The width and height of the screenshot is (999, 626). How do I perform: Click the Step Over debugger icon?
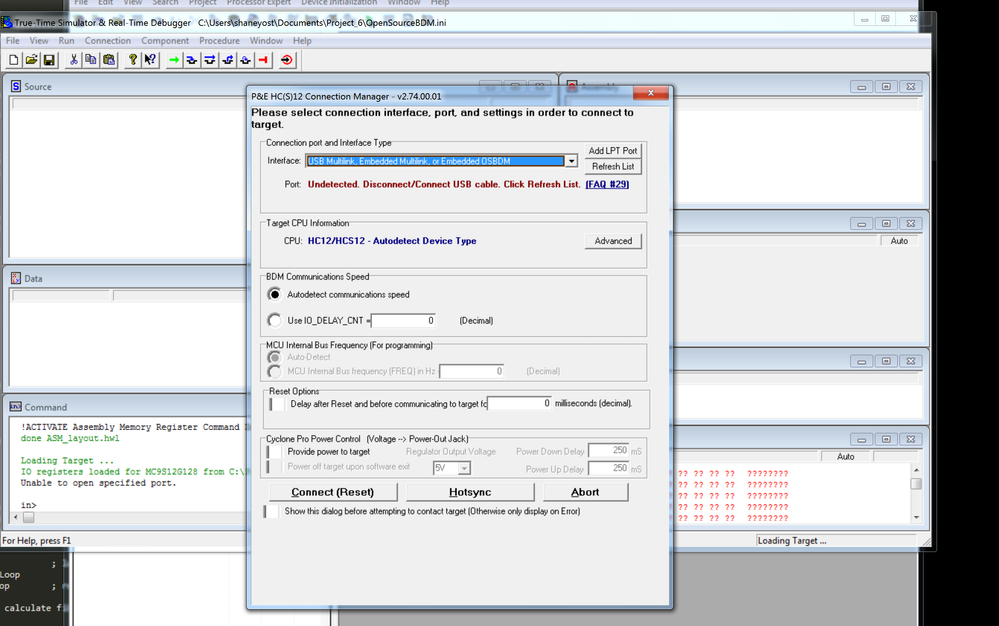[x=210, y=60]
